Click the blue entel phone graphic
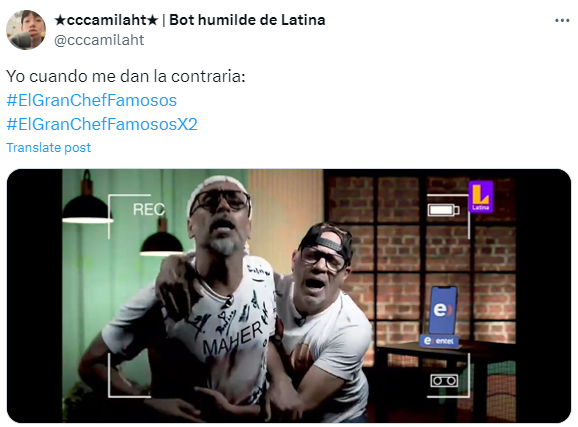 coord(442,310)
